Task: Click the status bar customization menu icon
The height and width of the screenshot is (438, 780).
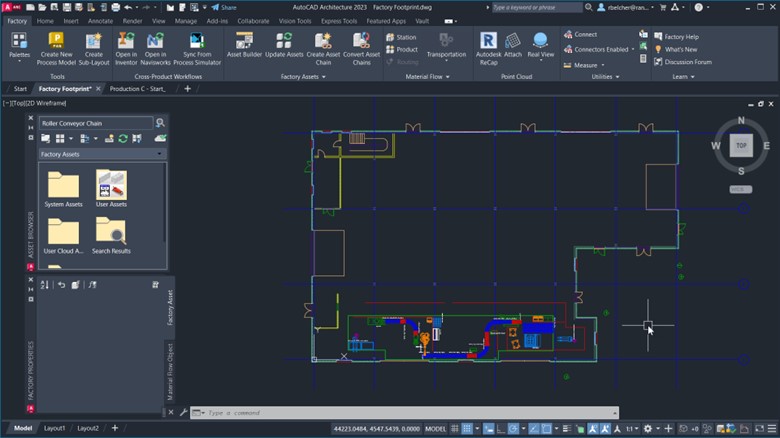Action: coord(772,429)
